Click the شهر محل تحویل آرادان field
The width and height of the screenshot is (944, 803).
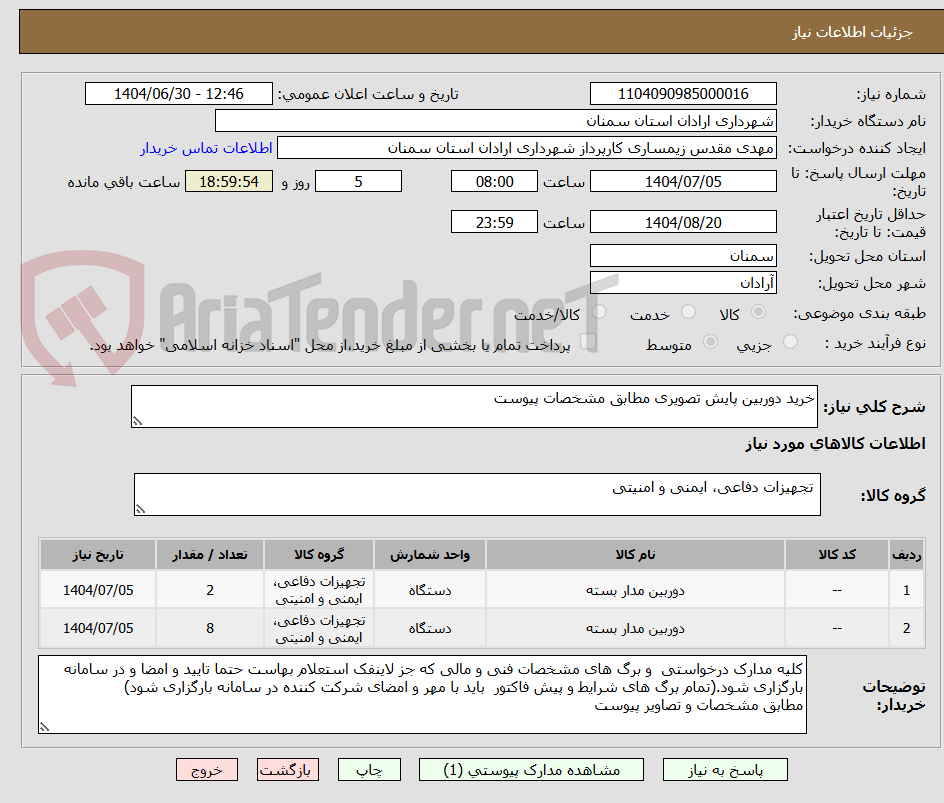(683, 281)
